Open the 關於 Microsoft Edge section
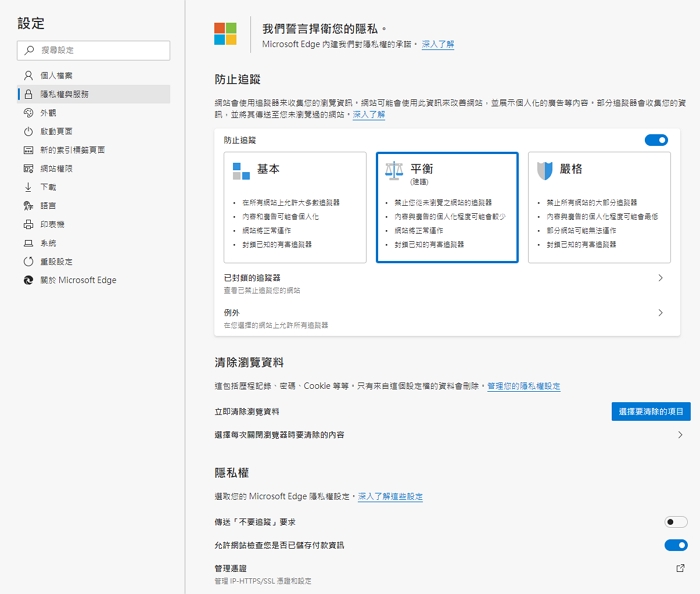 tap(94, 280)
